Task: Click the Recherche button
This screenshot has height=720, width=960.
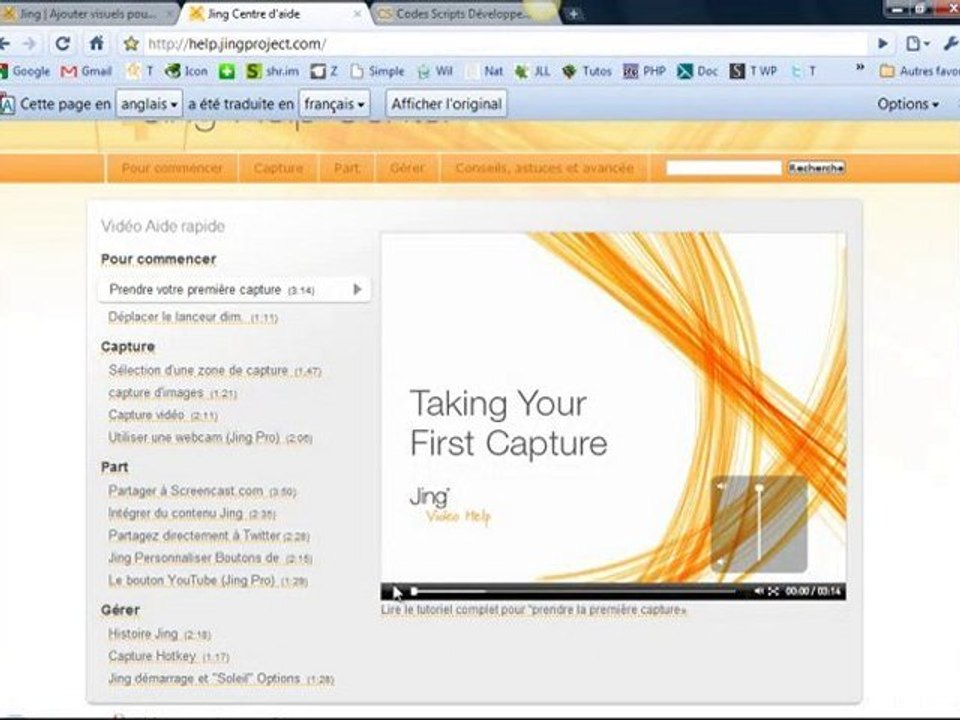Action: [x=817, y=168]
